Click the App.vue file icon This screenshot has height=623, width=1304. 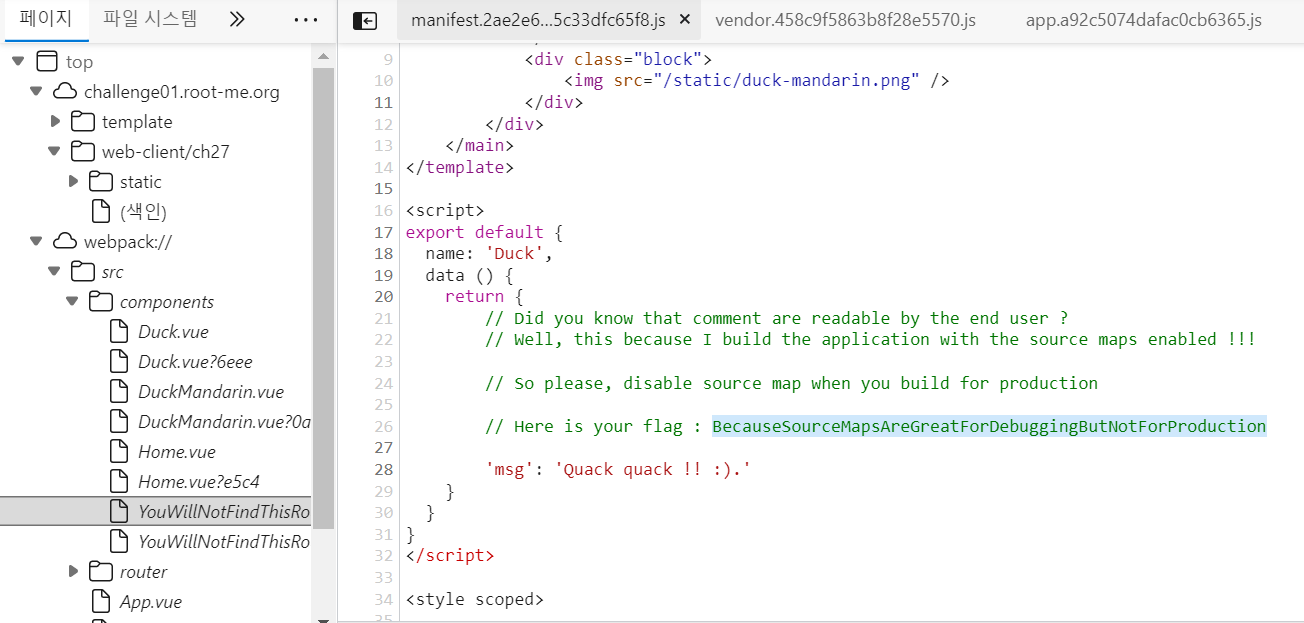(100, 602)
